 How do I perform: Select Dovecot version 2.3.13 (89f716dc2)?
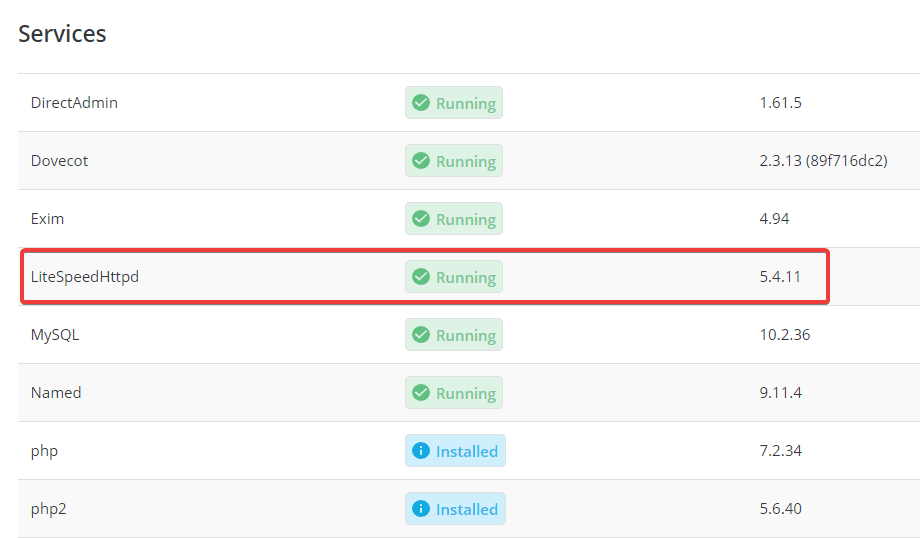(823, 161)
